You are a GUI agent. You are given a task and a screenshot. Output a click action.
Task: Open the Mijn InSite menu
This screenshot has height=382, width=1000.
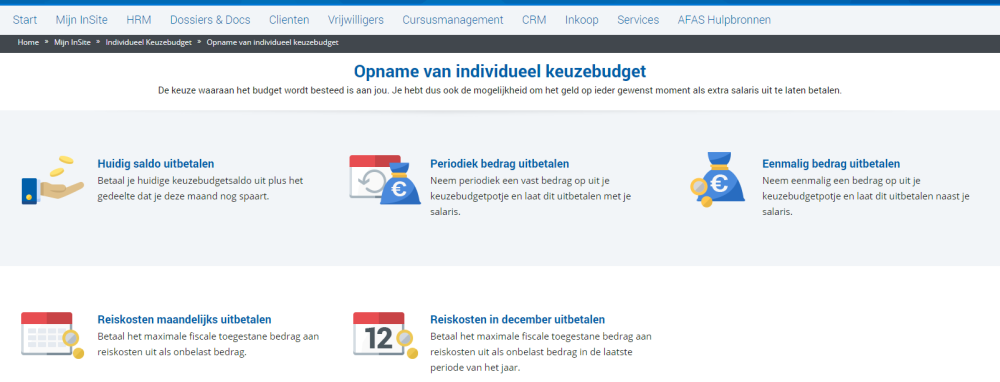(82, 20)
